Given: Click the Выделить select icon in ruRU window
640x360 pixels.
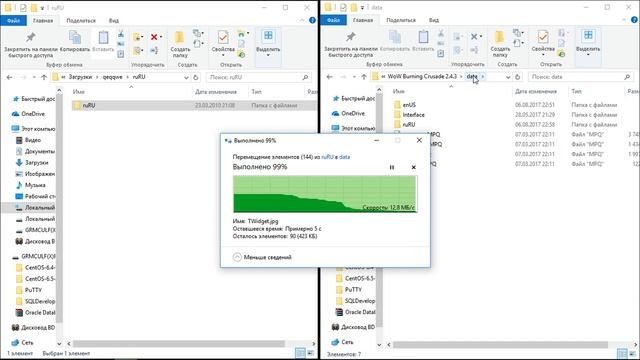Looking at the screenshot, I should coord(268,36).
